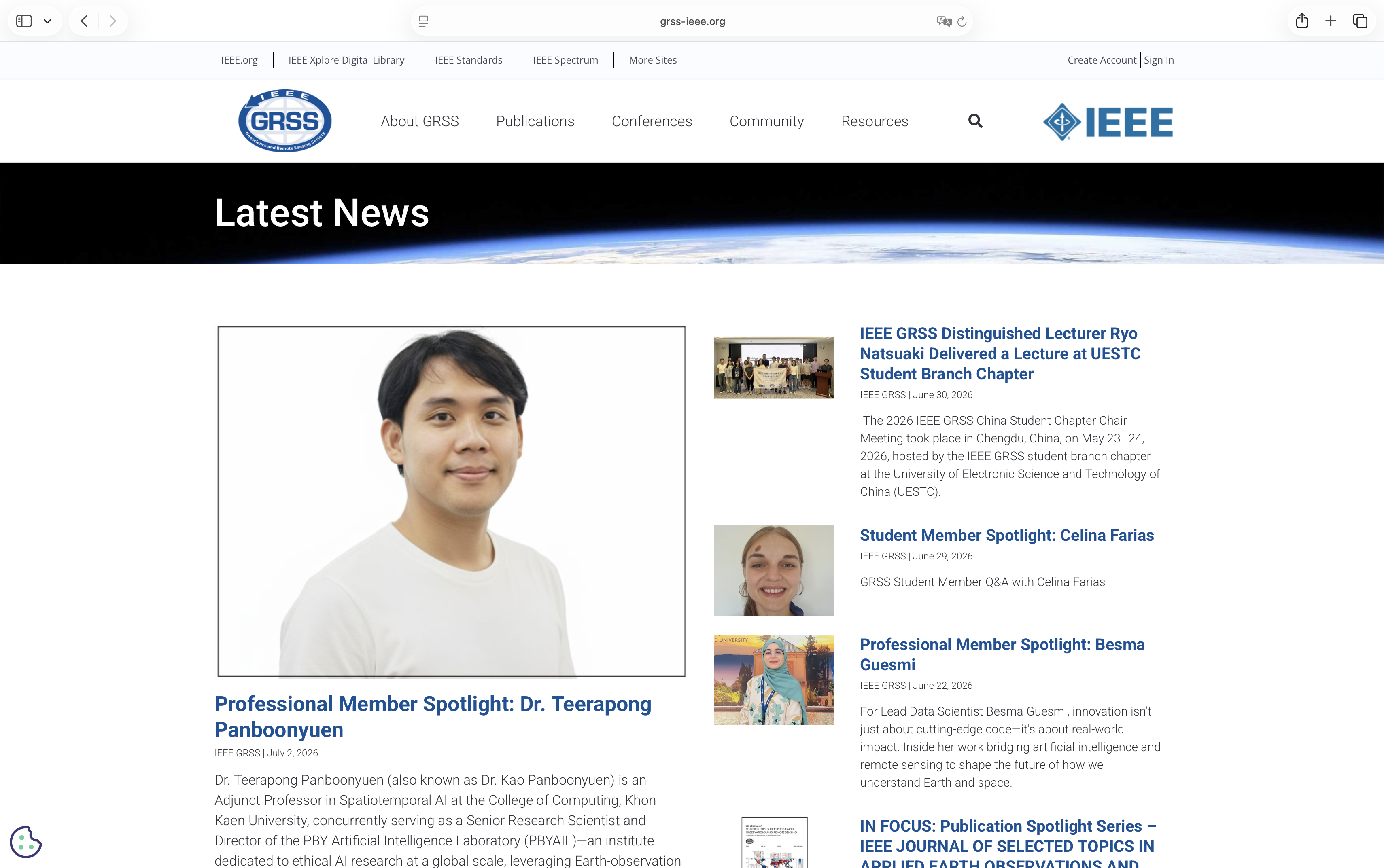1384x868 pixels.
Task: Click the translate page icon
Action: tap(944, 21)
